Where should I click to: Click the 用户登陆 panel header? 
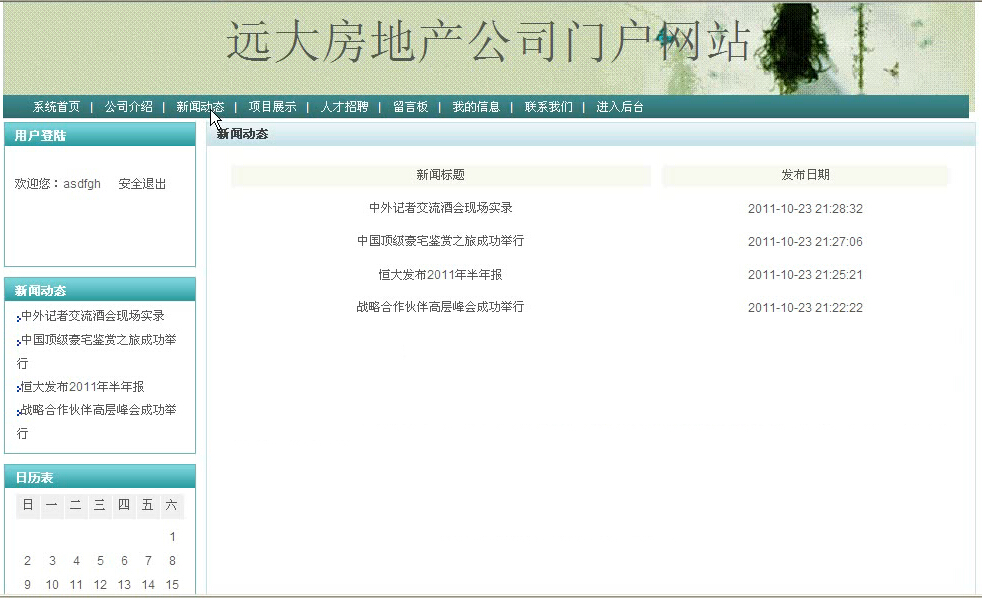(x=100, y=135)
